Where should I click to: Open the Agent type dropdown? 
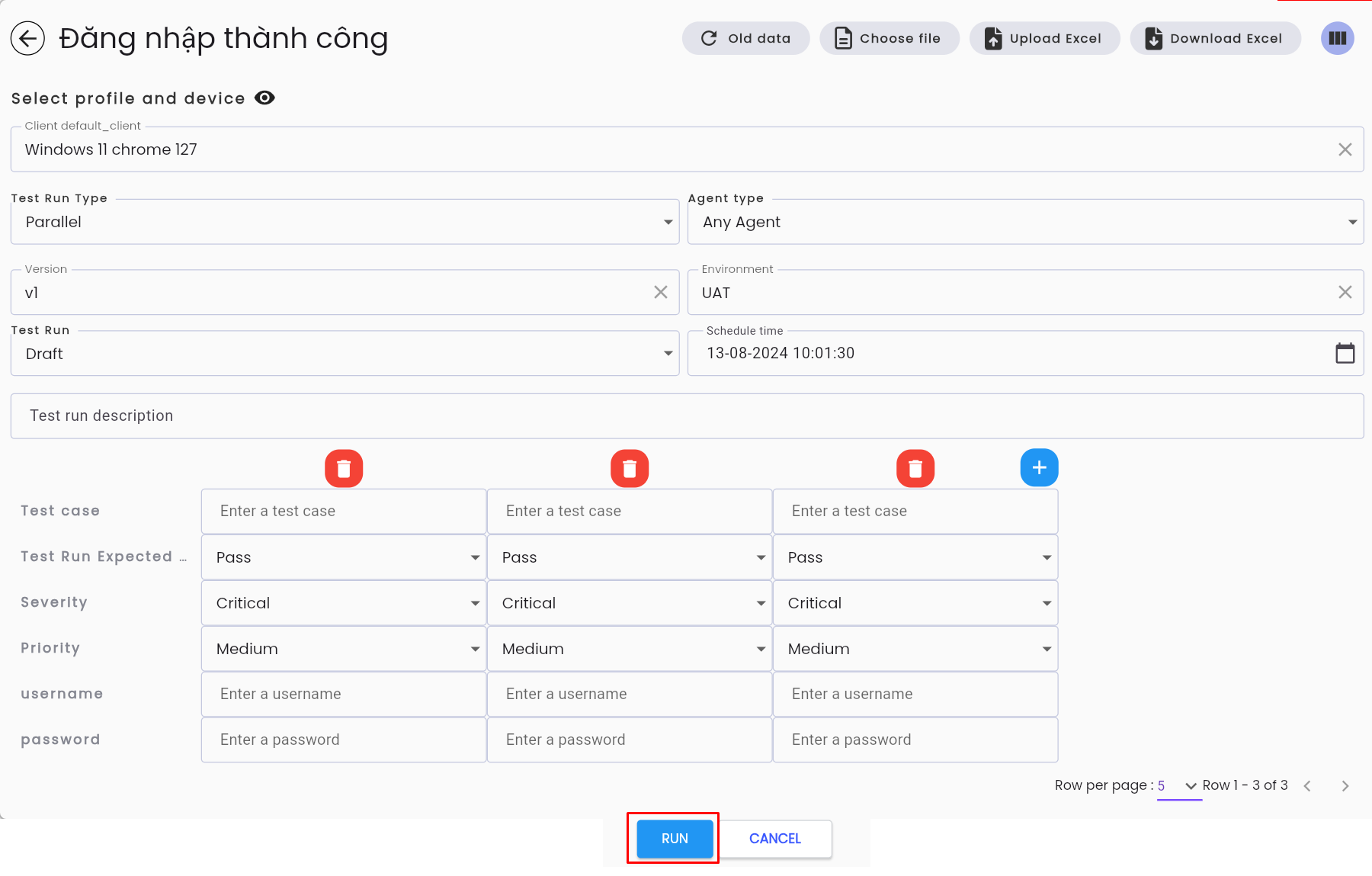point(1025,222)
